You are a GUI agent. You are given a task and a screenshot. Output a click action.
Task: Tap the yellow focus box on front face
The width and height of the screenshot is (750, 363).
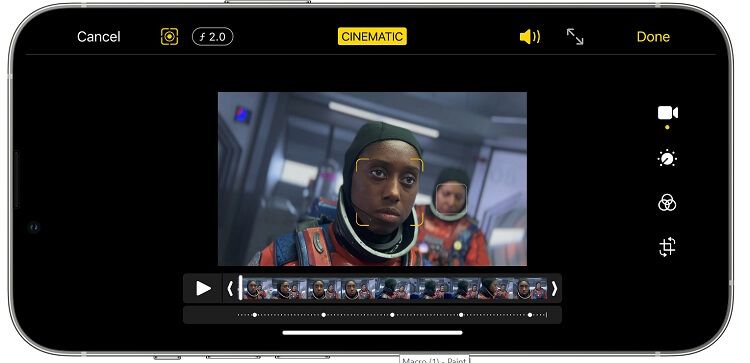389,192
